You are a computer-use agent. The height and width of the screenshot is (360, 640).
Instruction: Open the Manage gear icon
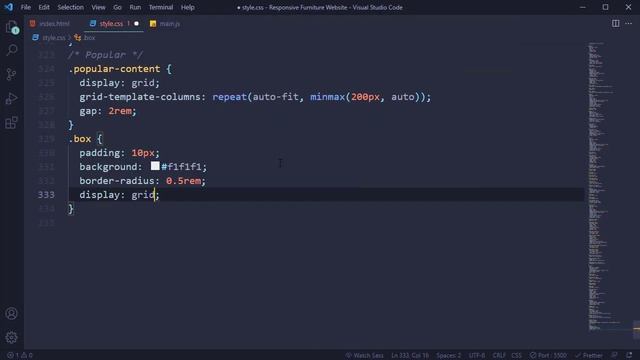click(x=11, y=337)
